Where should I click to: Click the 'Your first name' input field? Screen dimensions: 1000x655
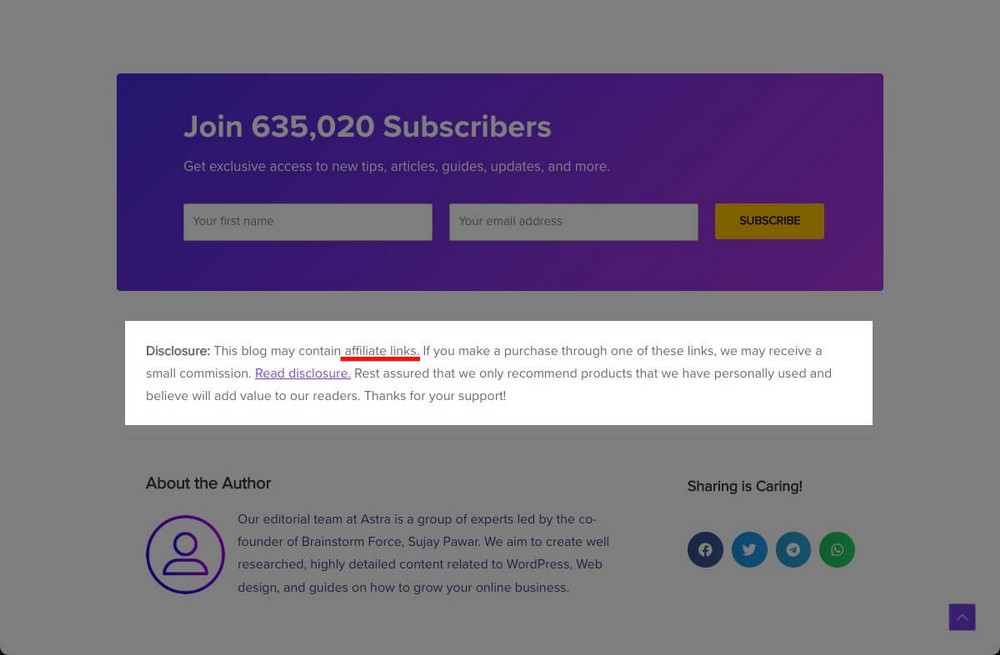[x=307, y=221]
